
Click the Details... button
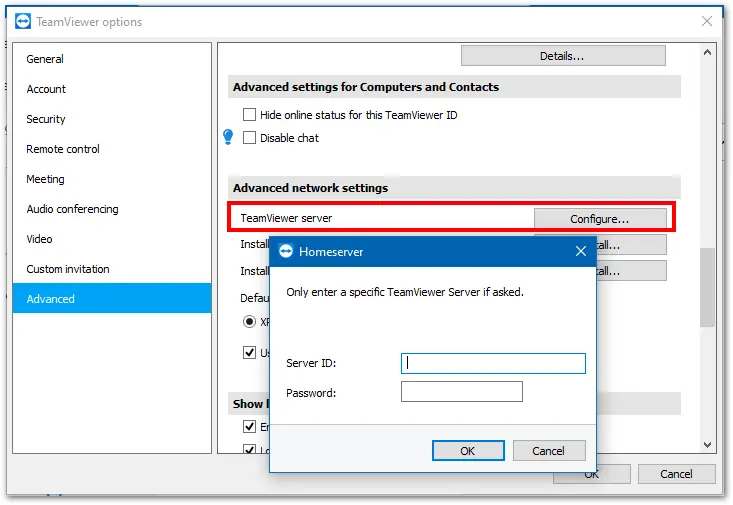tap(563, 56)
